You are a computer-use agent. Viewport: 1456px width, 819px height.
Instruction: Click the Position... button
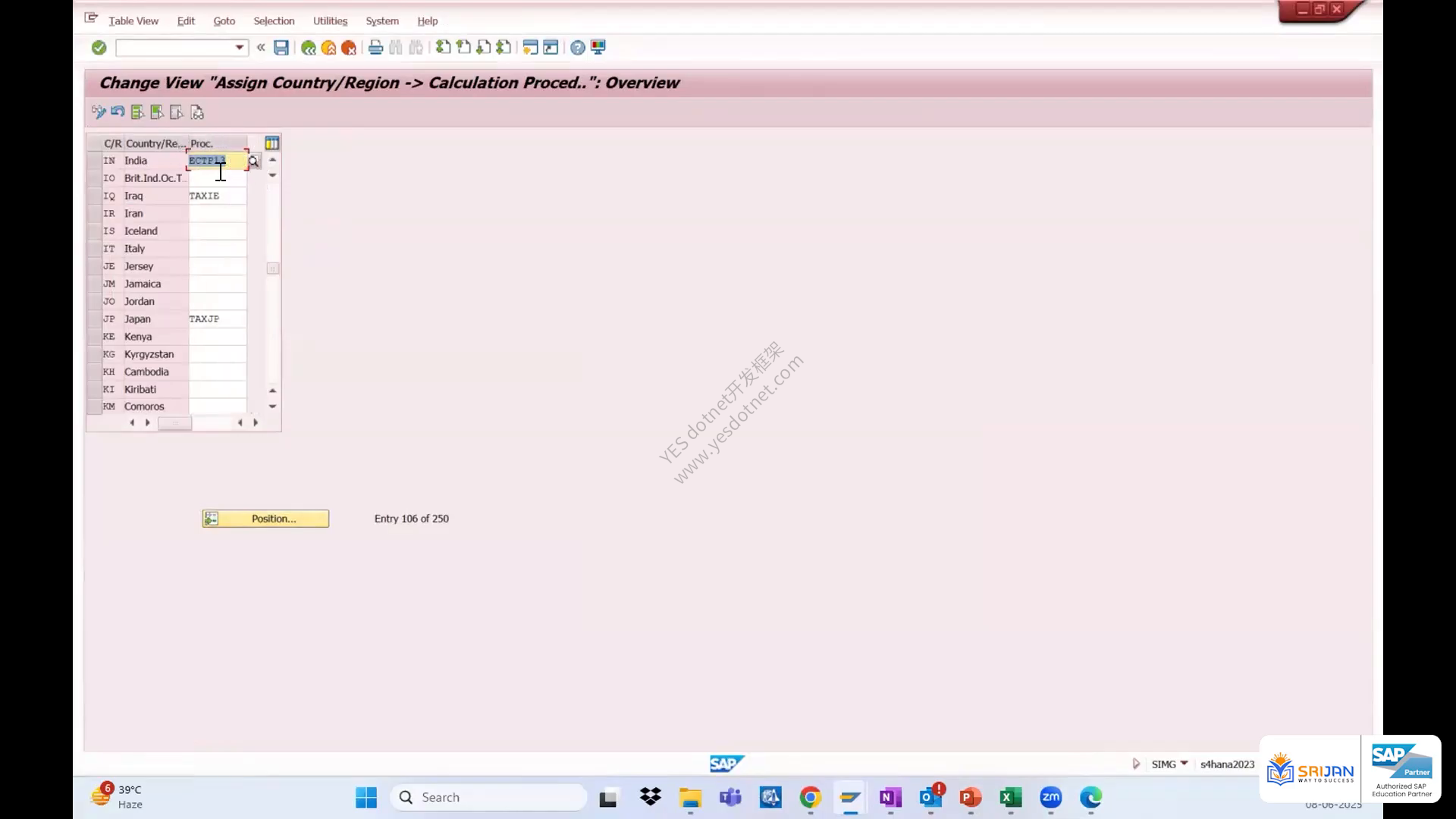point(265,519)
